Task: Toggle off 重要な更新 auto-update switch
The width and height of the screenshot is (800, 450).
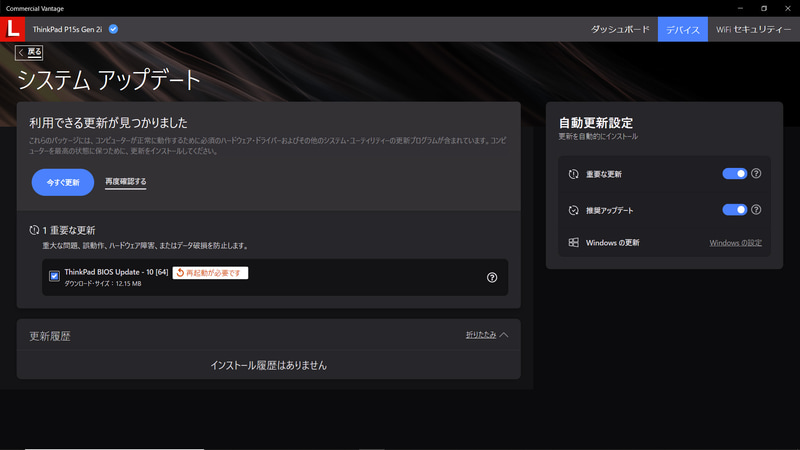Action: [x=735, y=173]
